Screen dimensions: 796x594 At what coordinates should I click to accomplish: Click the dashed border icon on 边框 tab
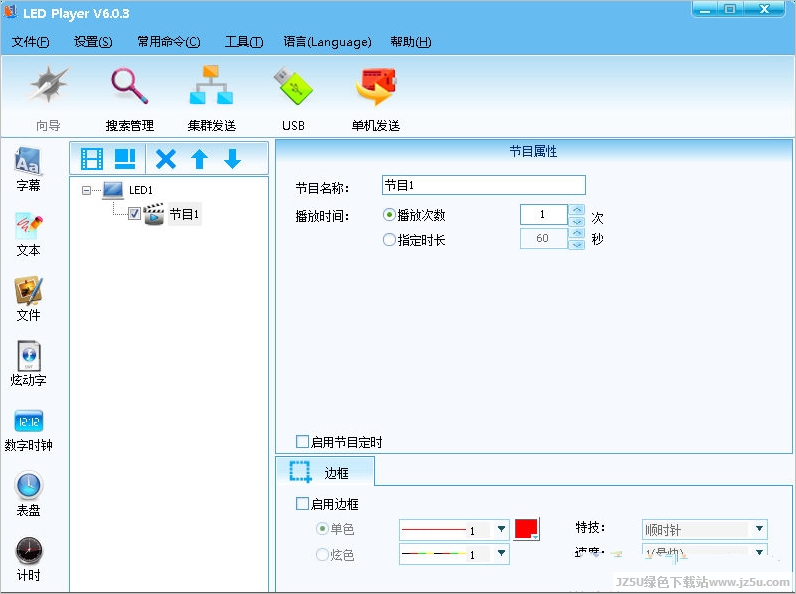pyautogui.click(x=300, y=472)
